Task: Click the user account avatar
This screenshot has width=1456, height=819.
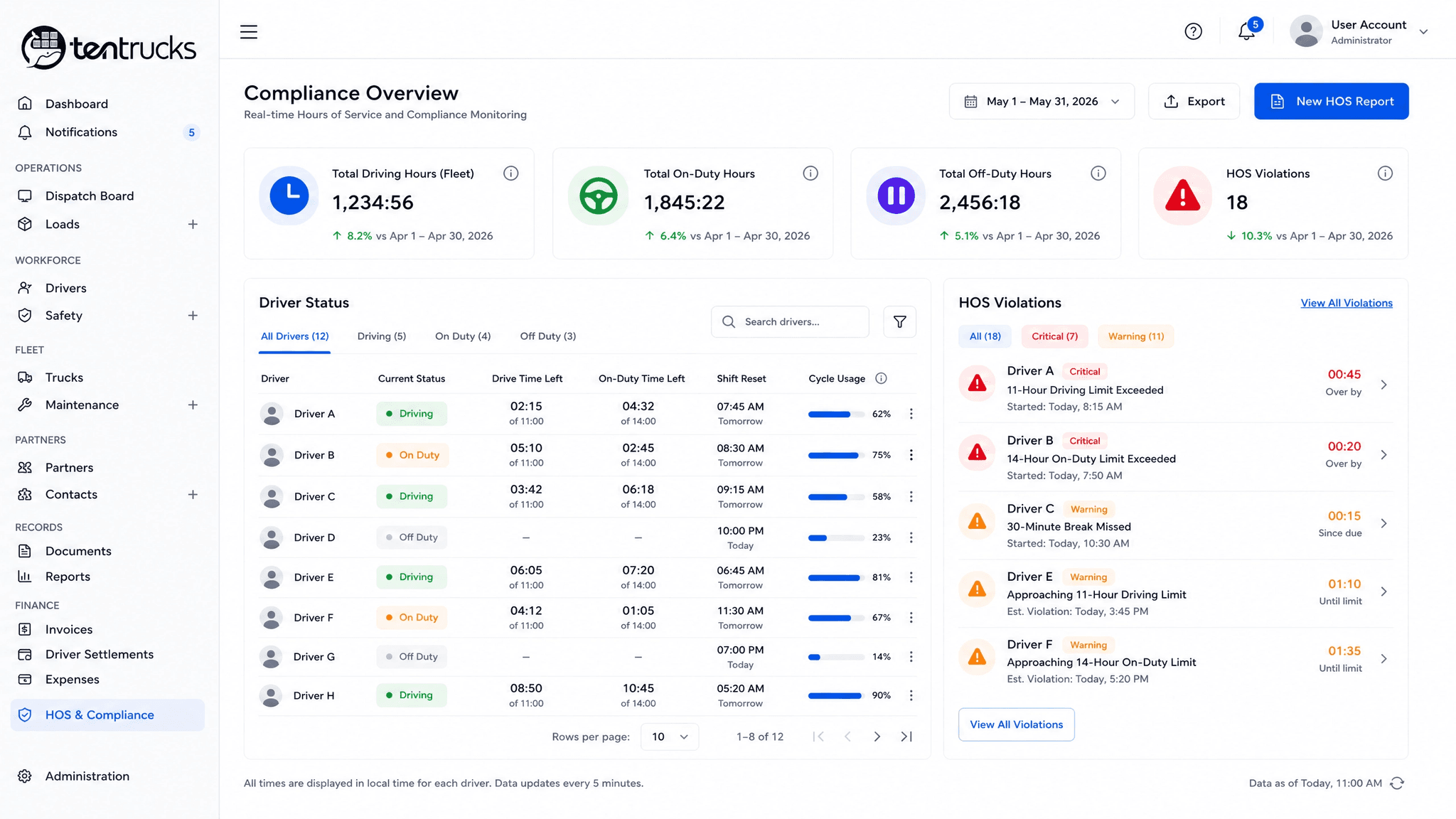Action: click(x=1306, y=32)
